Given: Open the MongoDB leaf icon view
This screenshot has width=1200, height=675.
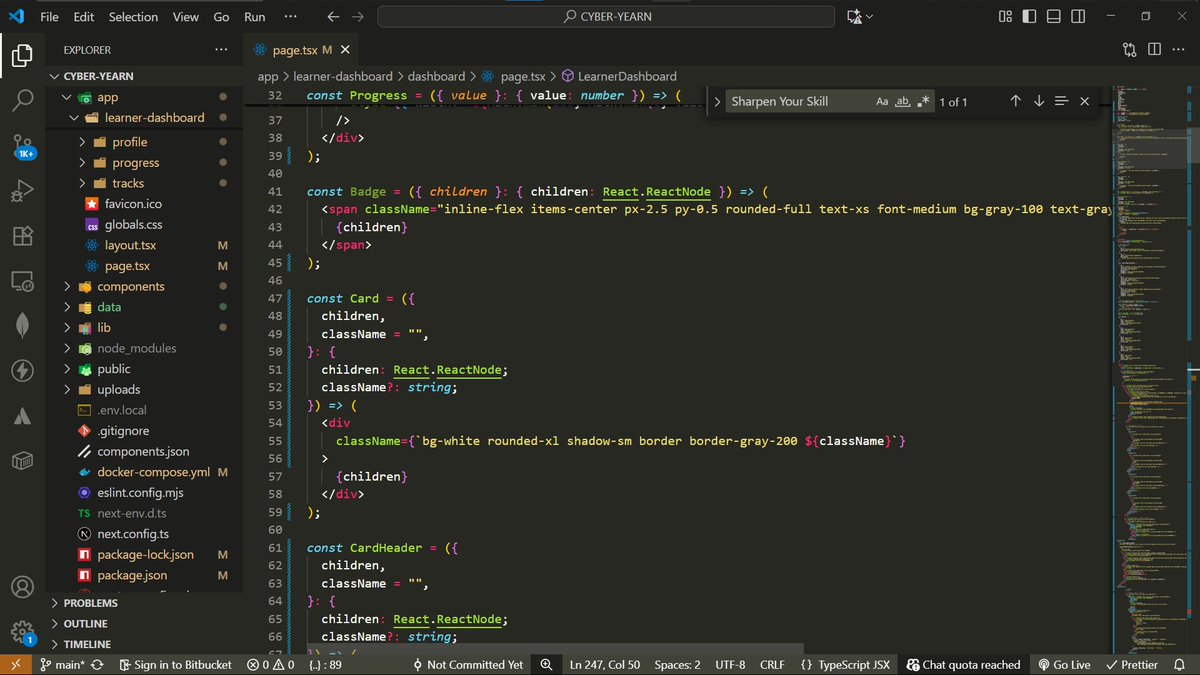Looking at the screenshot, I should 22,326.
